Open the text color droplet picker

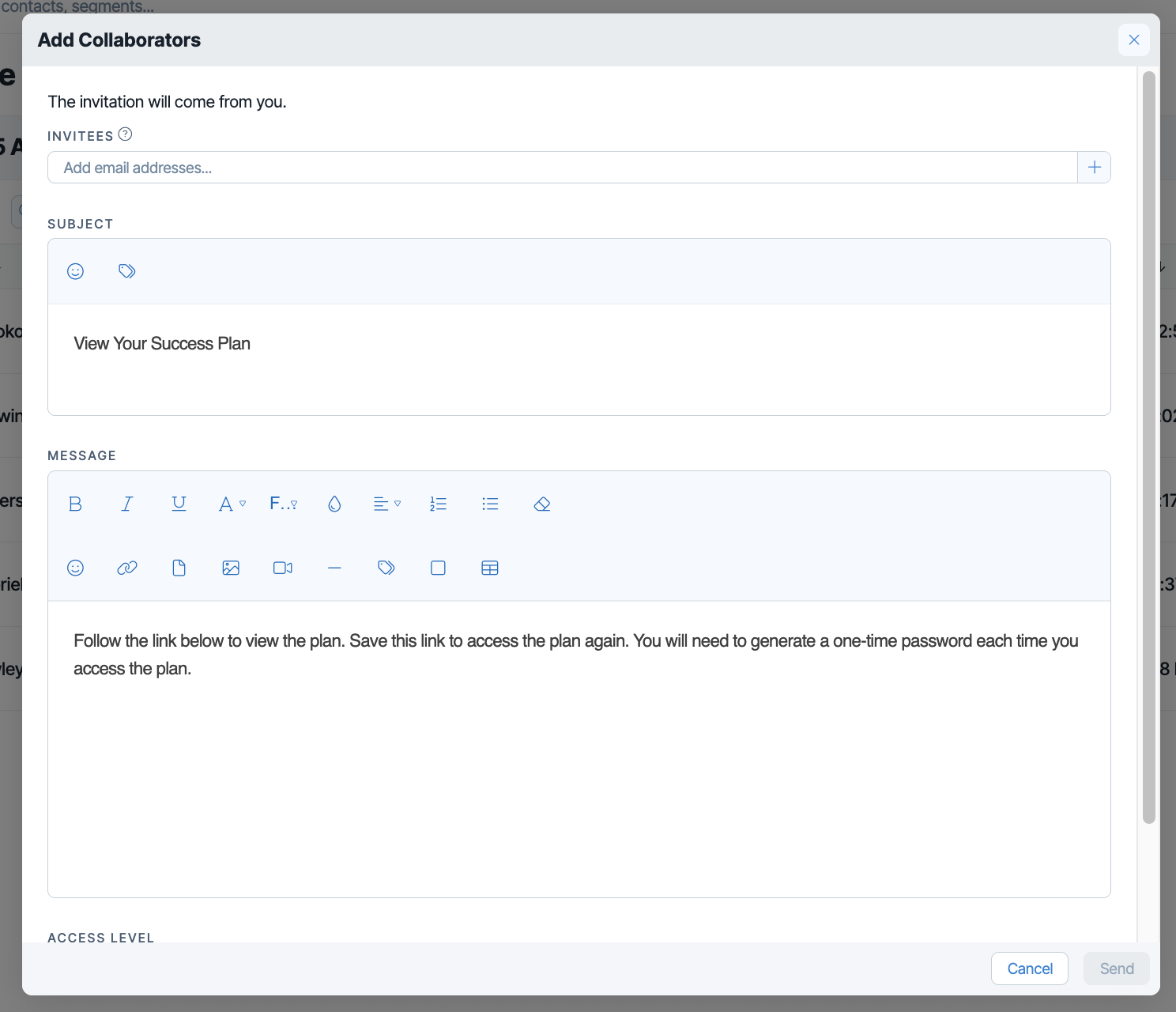[x=334, y=504]
